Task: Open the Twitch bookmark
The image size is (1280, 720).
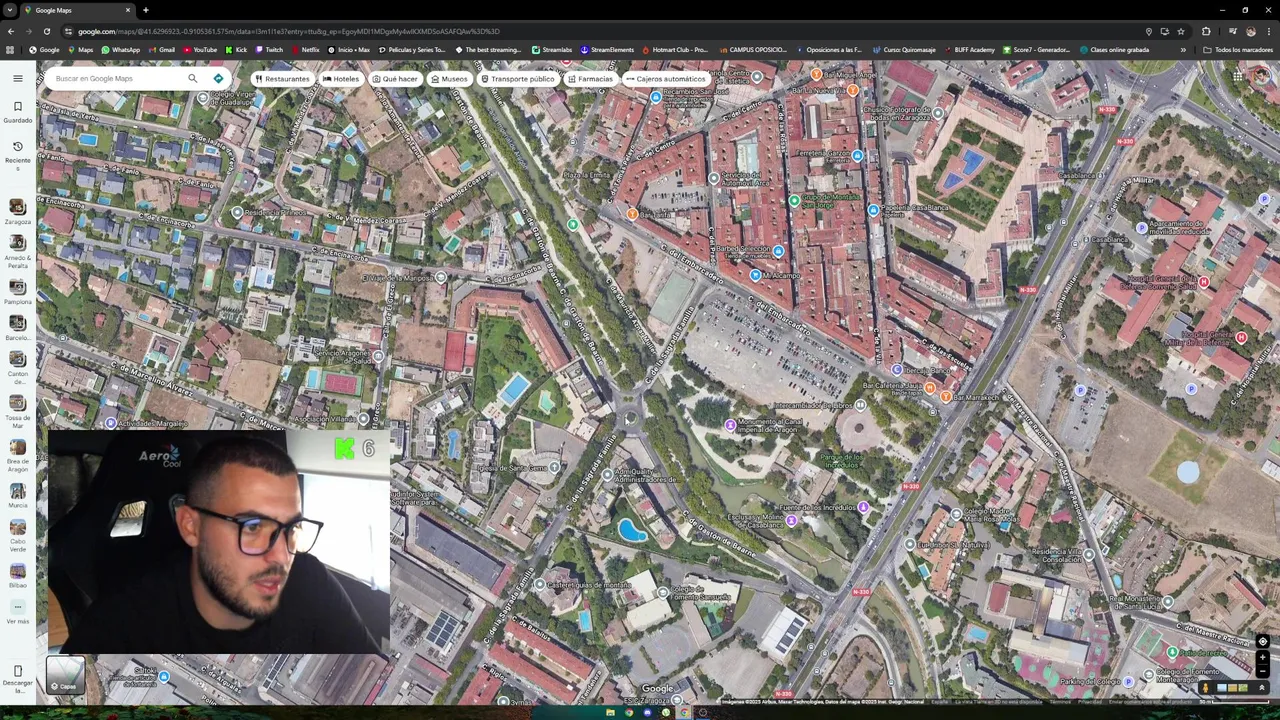Action: pos(268,50)
